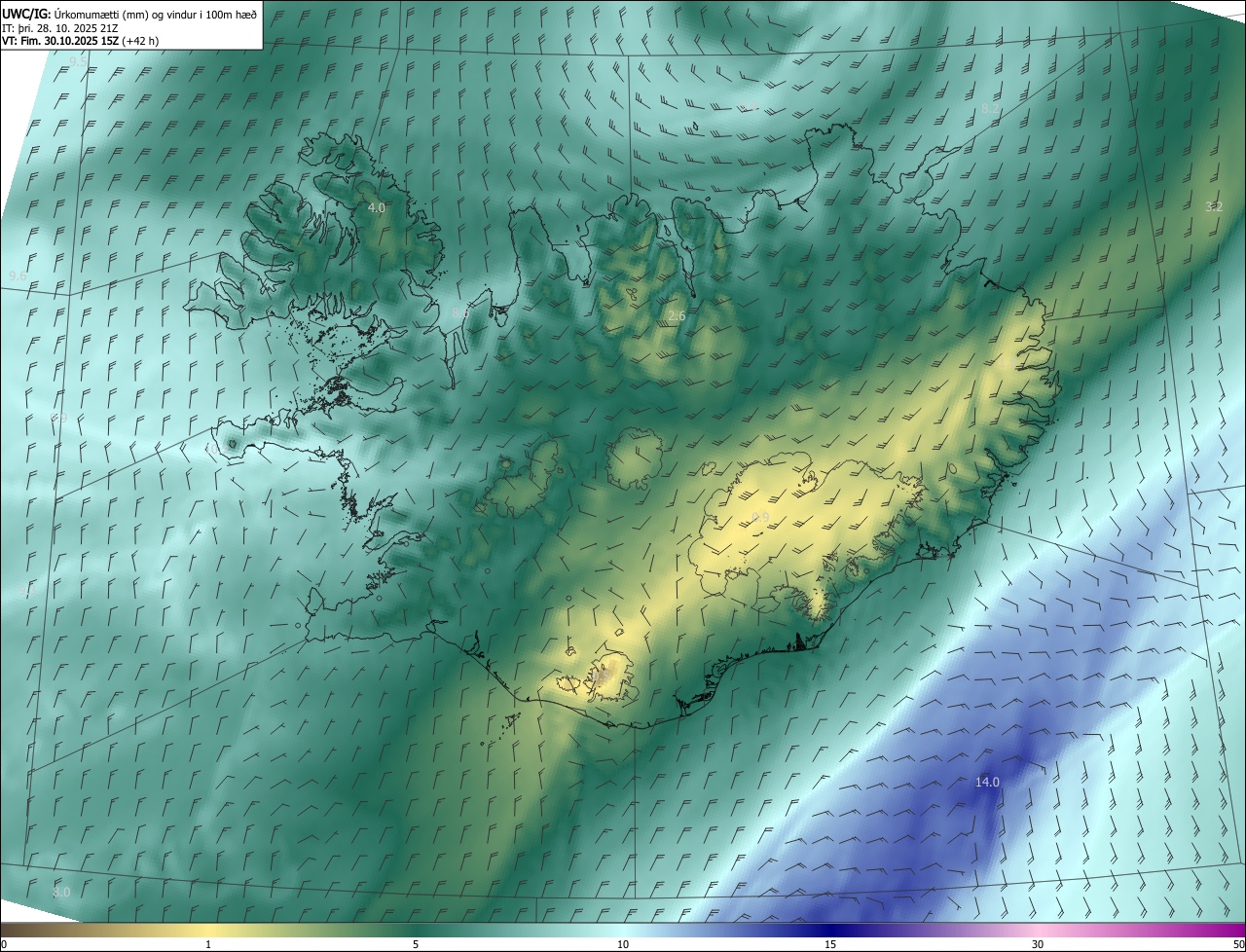Screen dimensions: 1246x952
Task: Click the '14.0' maximum label in the blue region
Action: (x=987, y=782)
